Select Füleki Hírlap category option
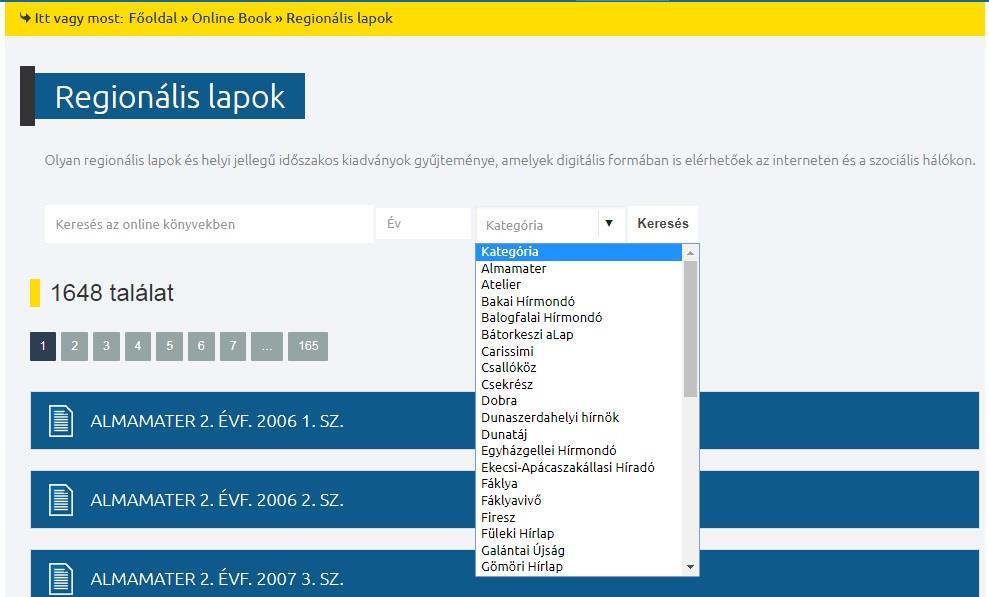The image size is (989, 597). pos(579,534)
